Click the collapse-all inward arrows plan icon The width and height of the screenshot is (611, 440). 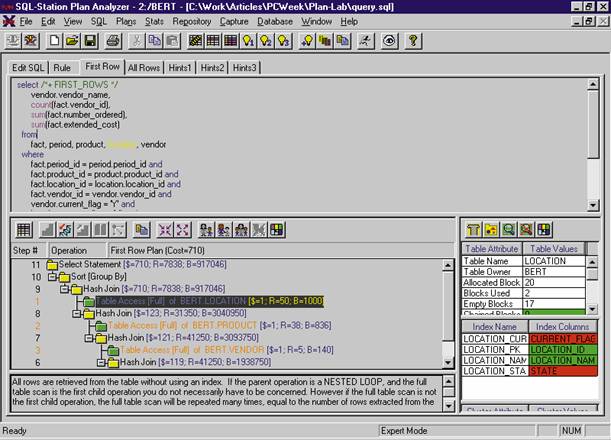coord(165,230)
